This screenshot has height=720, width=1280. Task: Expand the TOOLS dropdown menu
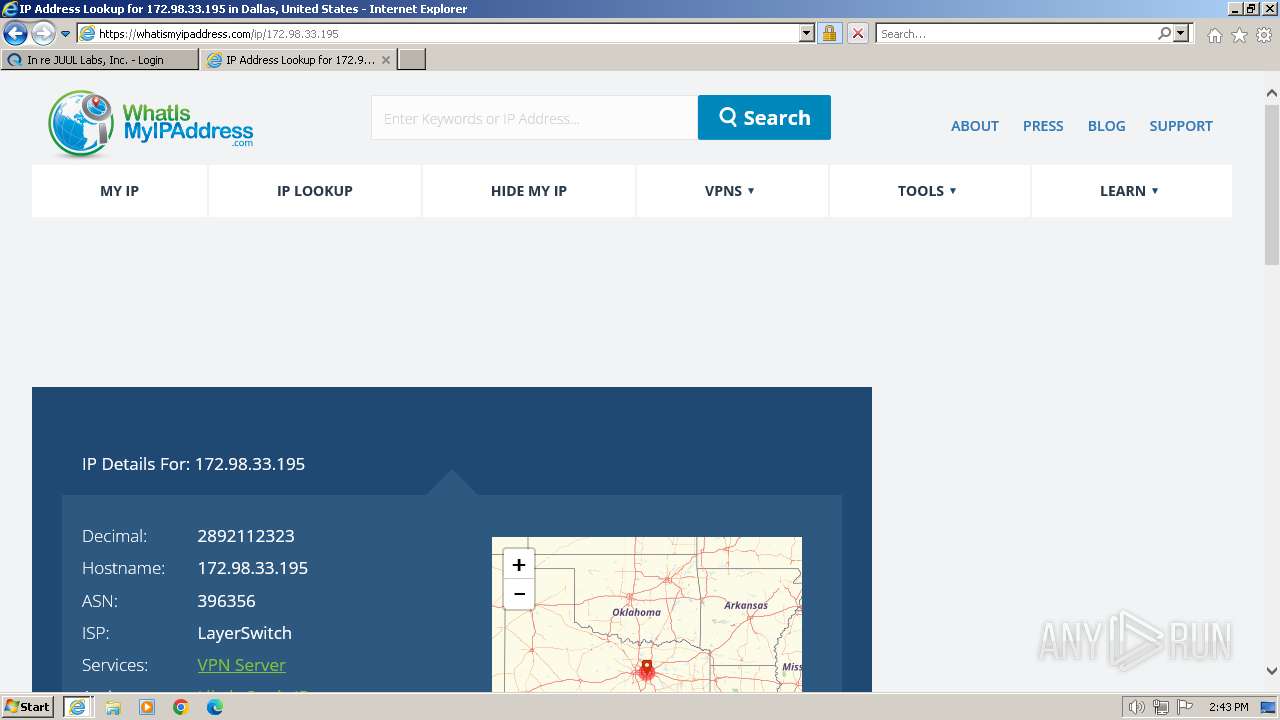click(x=928, y=191)
